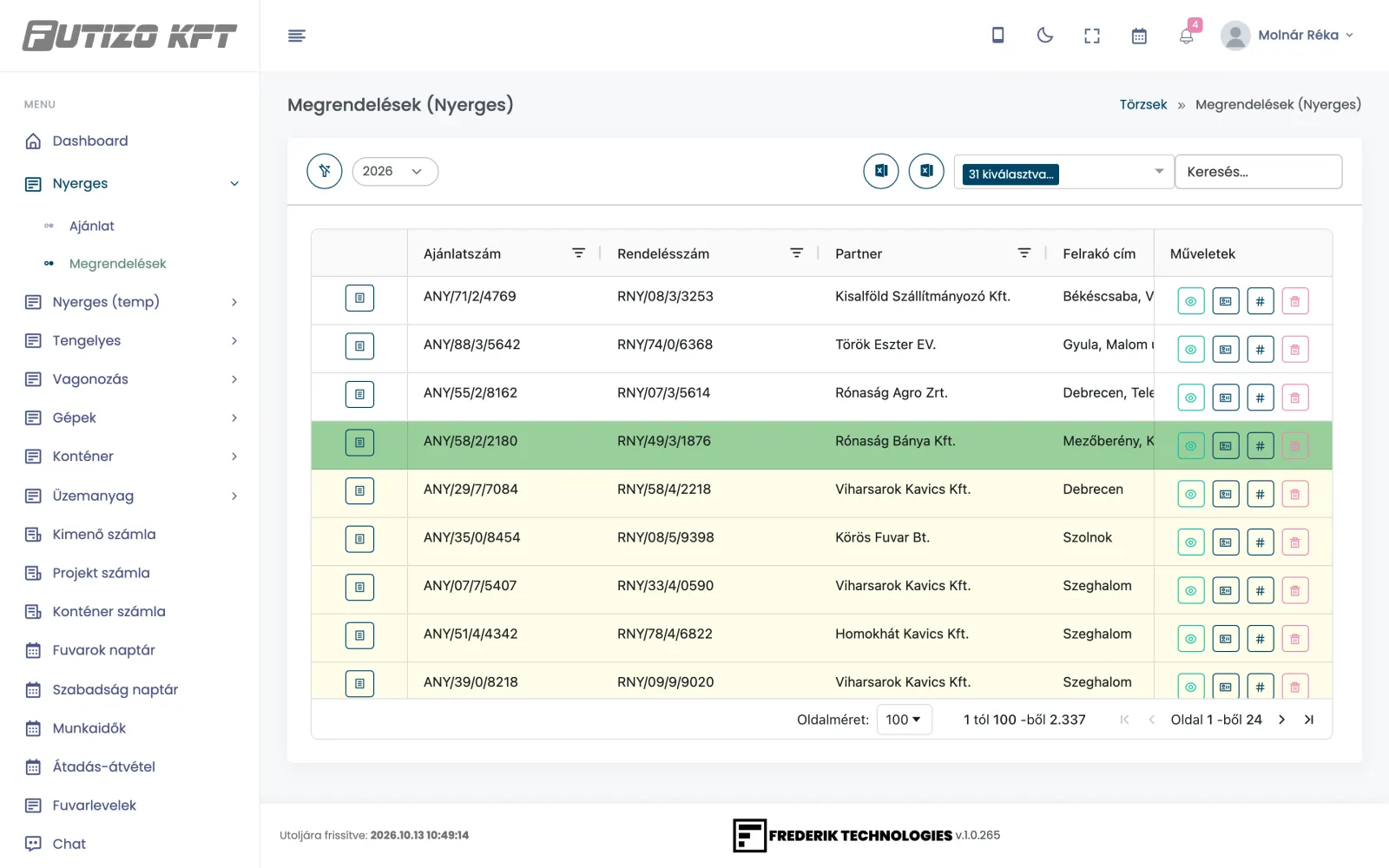1389x868 pixels.
Task: Open Ajánlat in the Nyerges submenu
Action: pyautogui.click(x=92, y=226)
